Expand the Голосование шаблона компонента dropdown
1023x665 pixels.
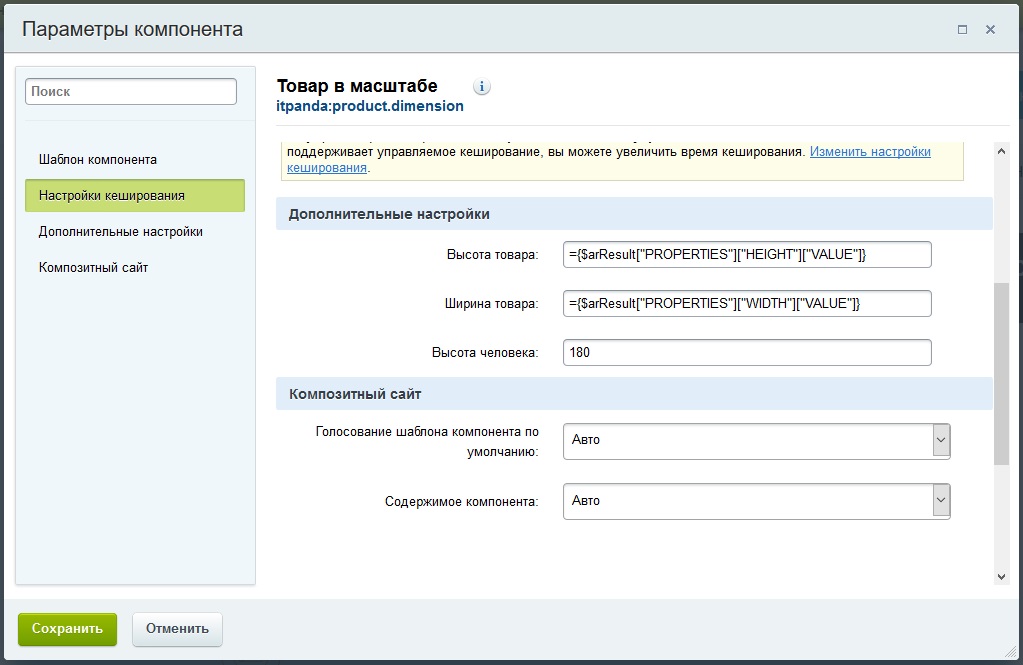[x=756, y=440]
